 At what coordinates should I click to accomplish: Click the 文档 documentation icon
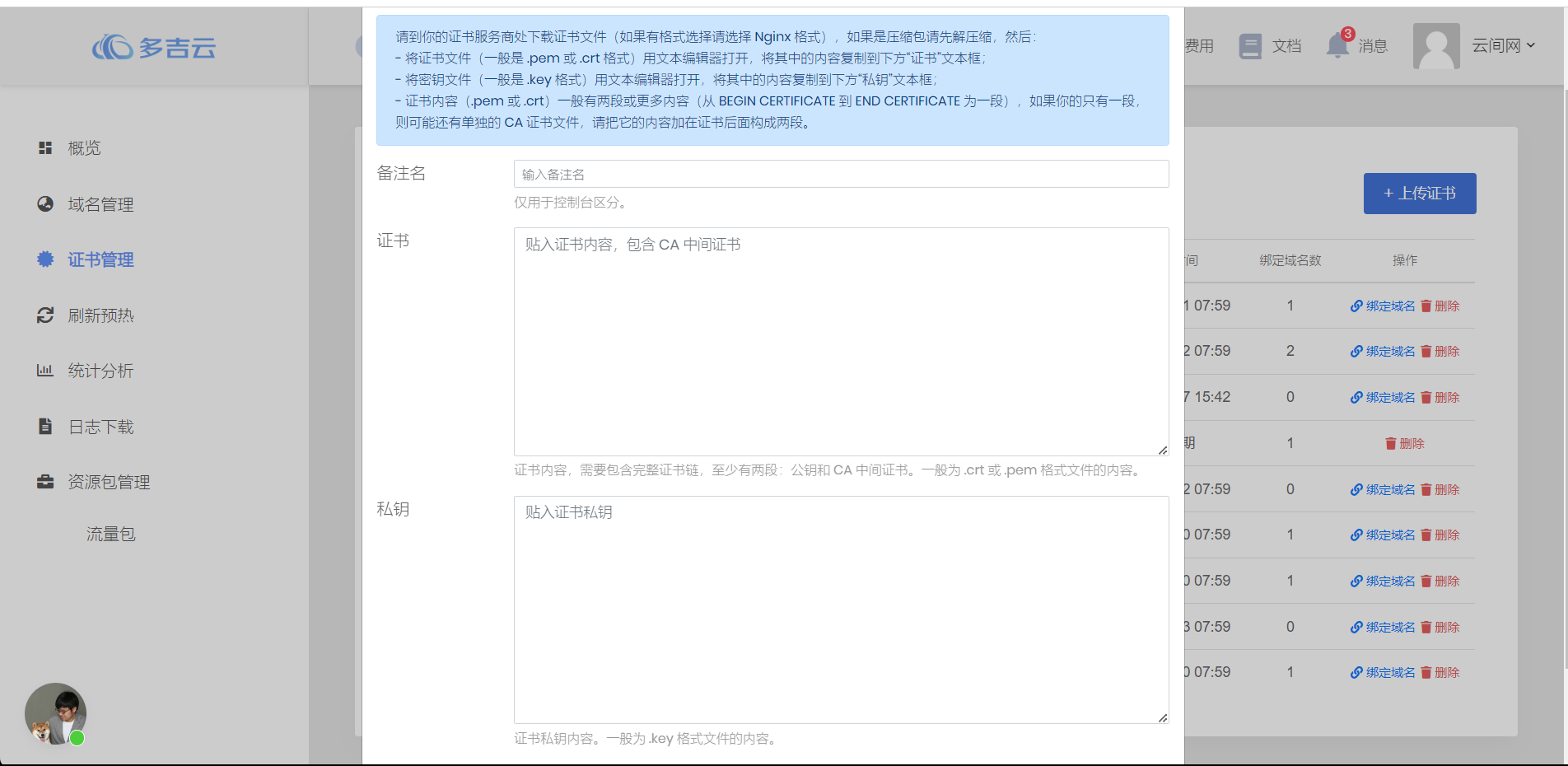[1250, 47]
